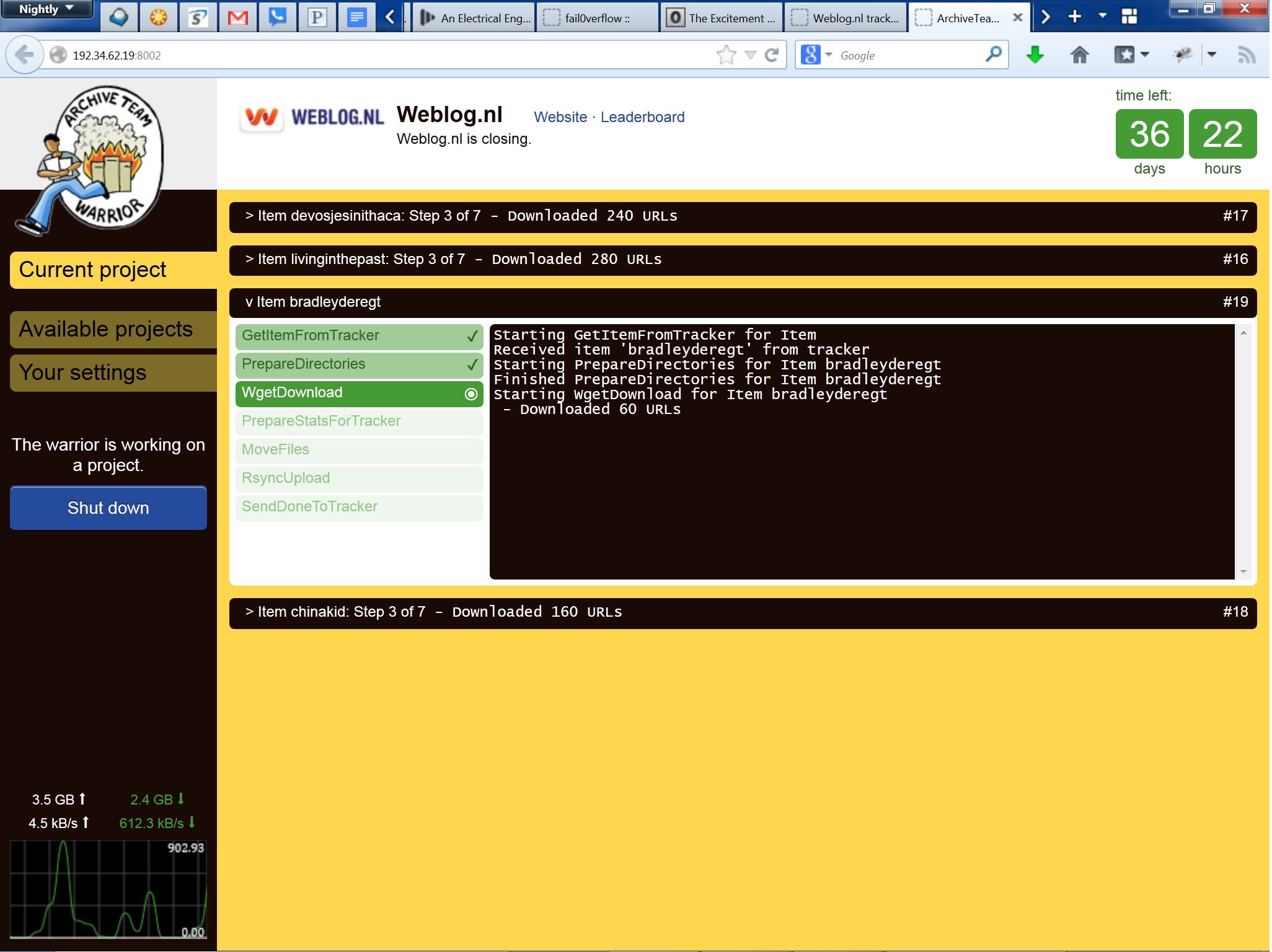This screenshot has width=1272, height=952.
Task: Open the Available projects sidebar tab
Action: pos(113,330)
